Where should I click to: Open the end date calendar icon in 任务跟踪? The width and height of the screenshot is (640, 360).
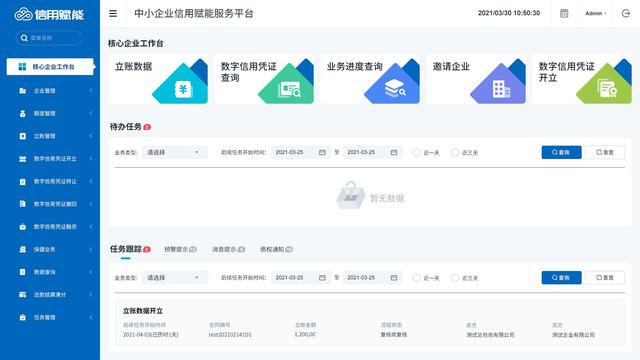tap(394, 278)
